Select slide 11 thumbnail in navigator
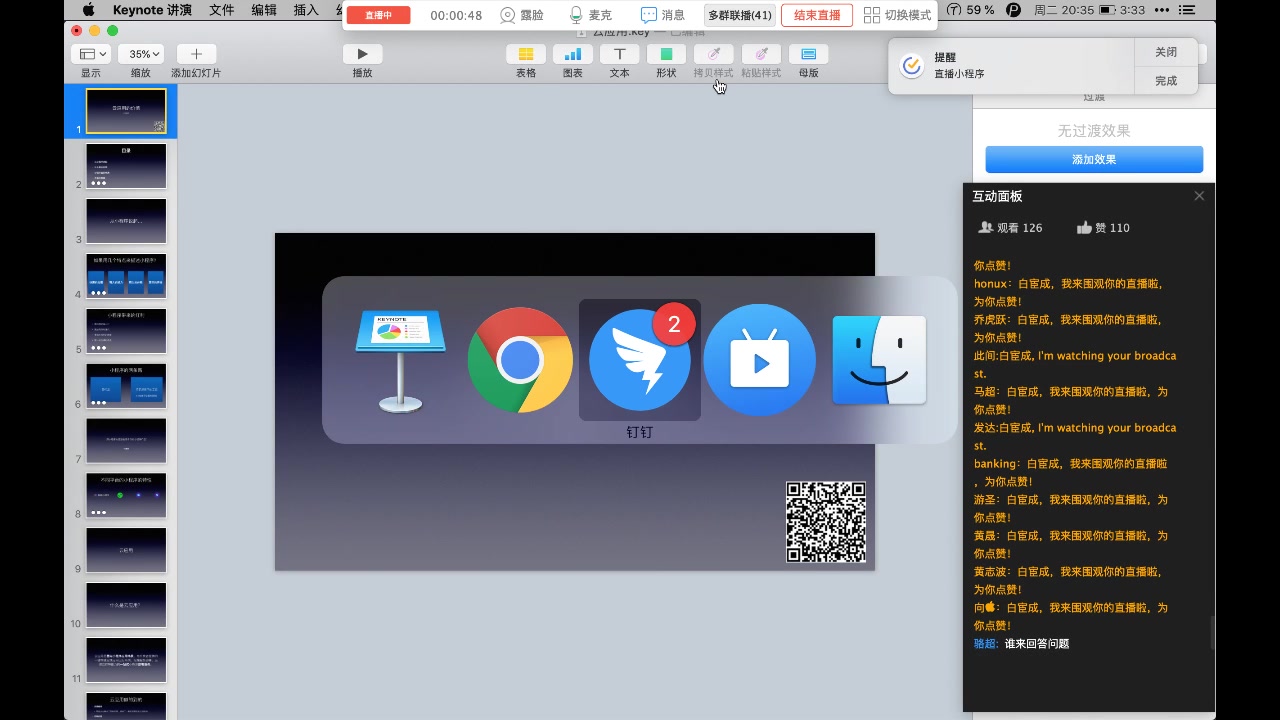Viewport: 1280px width, 720px height. (x=126, y=661)
